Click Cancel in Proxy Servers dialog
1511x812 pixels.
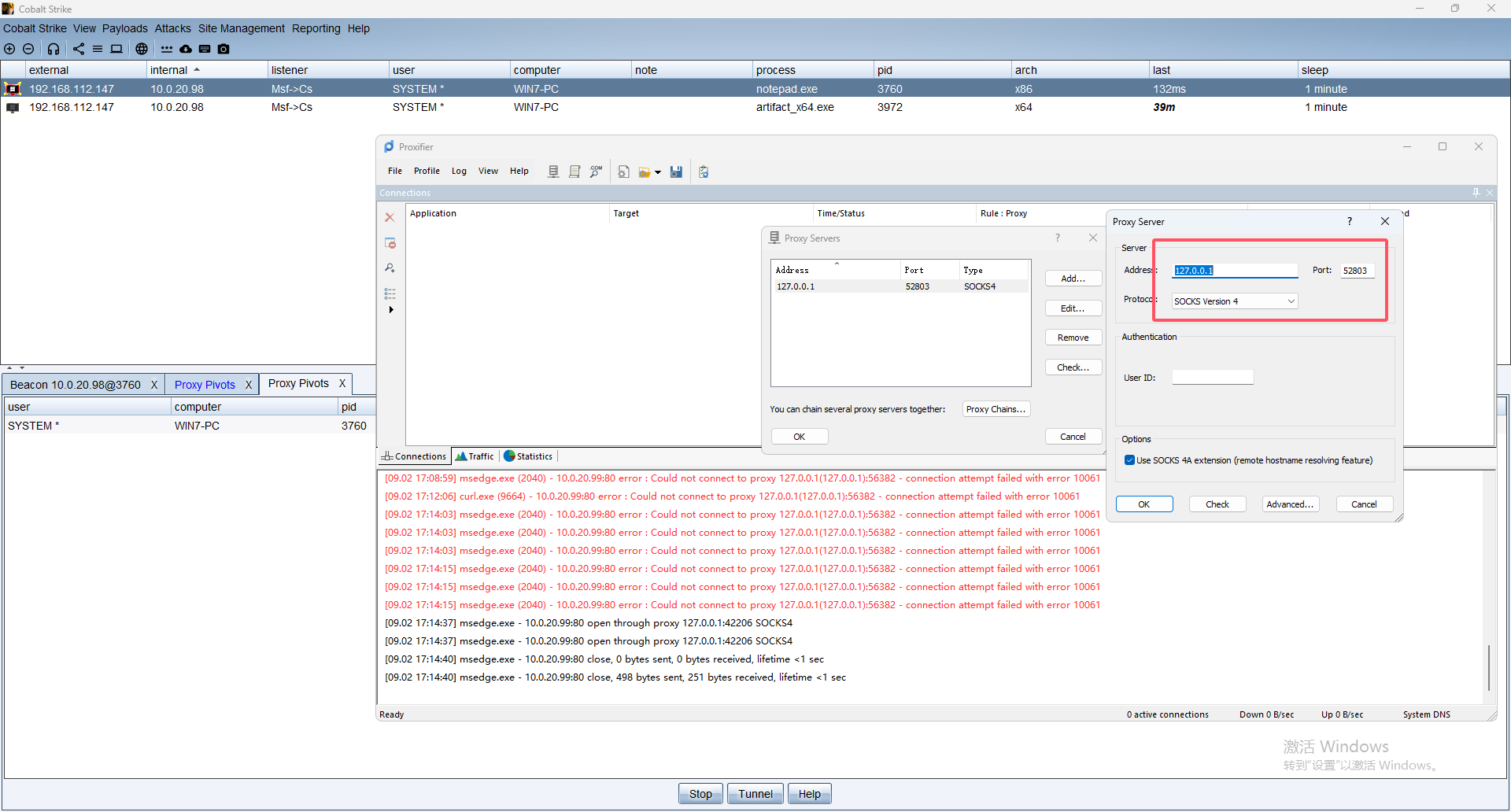pyautogui.click(x=1073, y=437)
